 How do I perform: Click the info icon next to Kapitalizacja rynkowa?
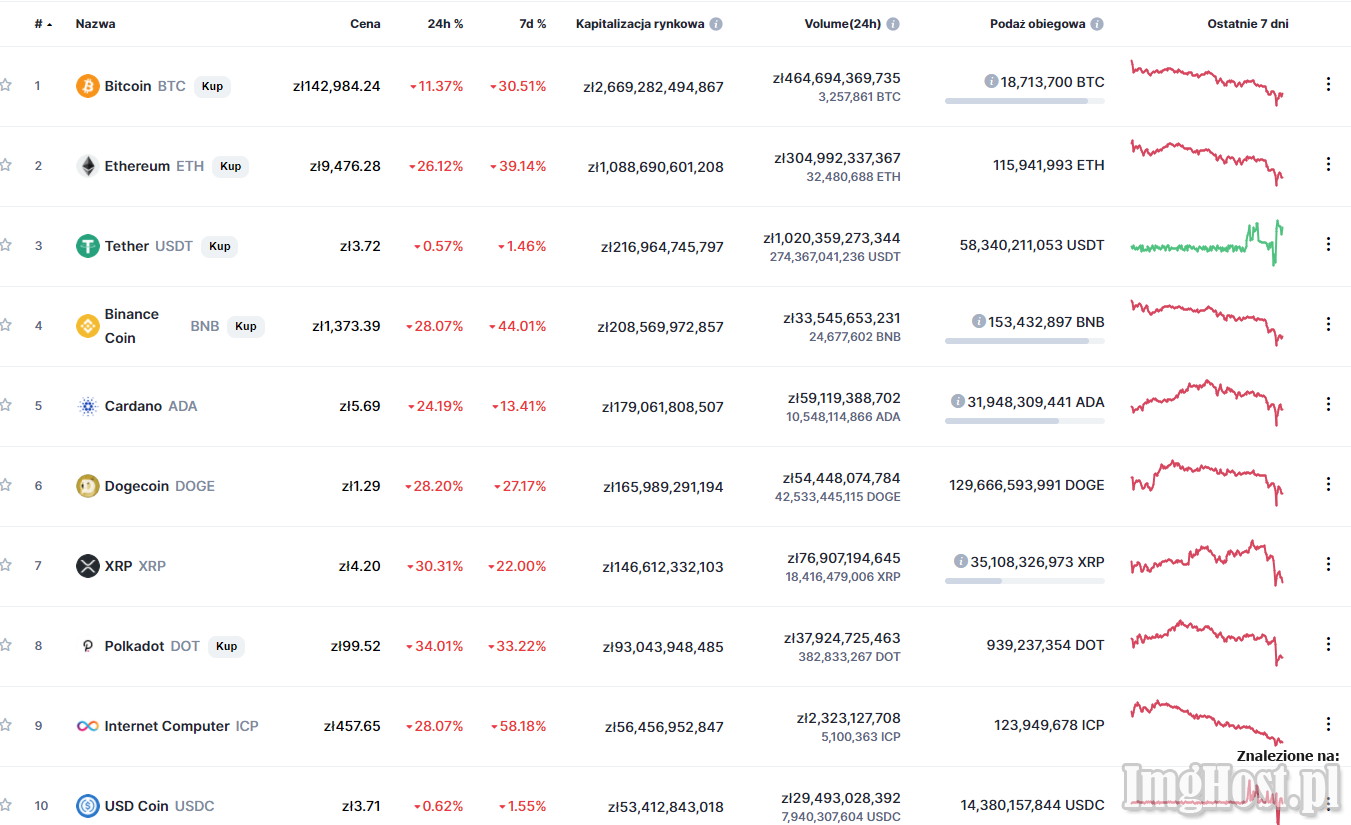(x=716, y=24)
